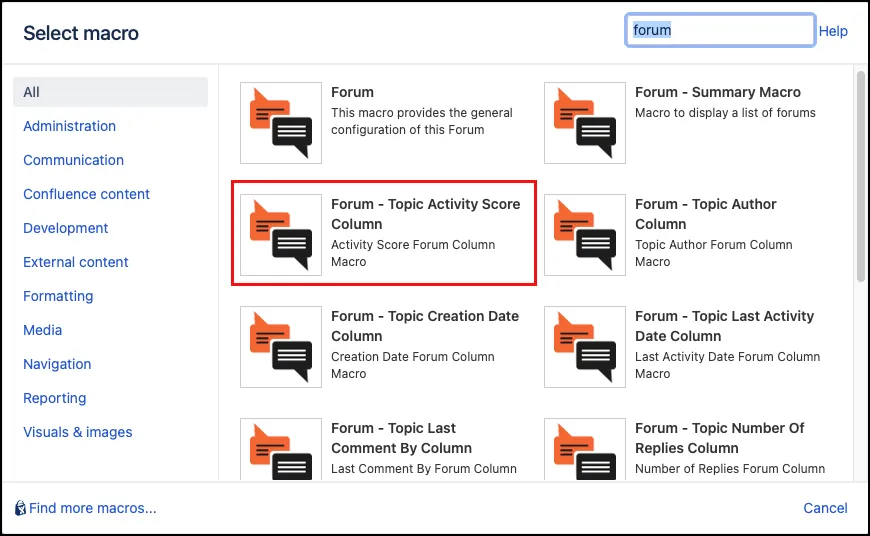The width and height of the screenshot is (870, 536).
Task: Click Forum - Topic Last Comment By Column title
Action: [401, 438]
